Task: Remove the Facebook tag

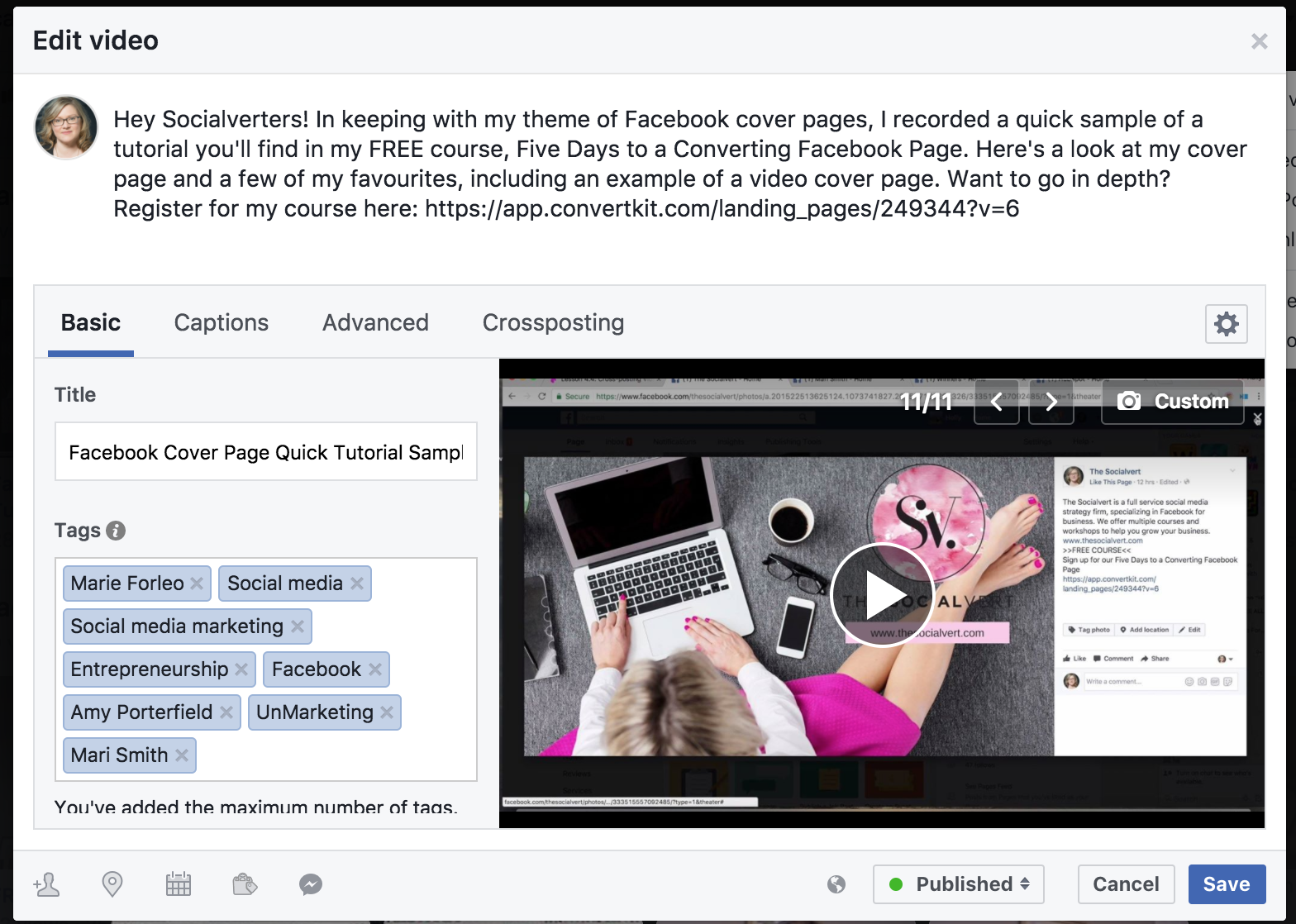Action: tap(375, 669)
